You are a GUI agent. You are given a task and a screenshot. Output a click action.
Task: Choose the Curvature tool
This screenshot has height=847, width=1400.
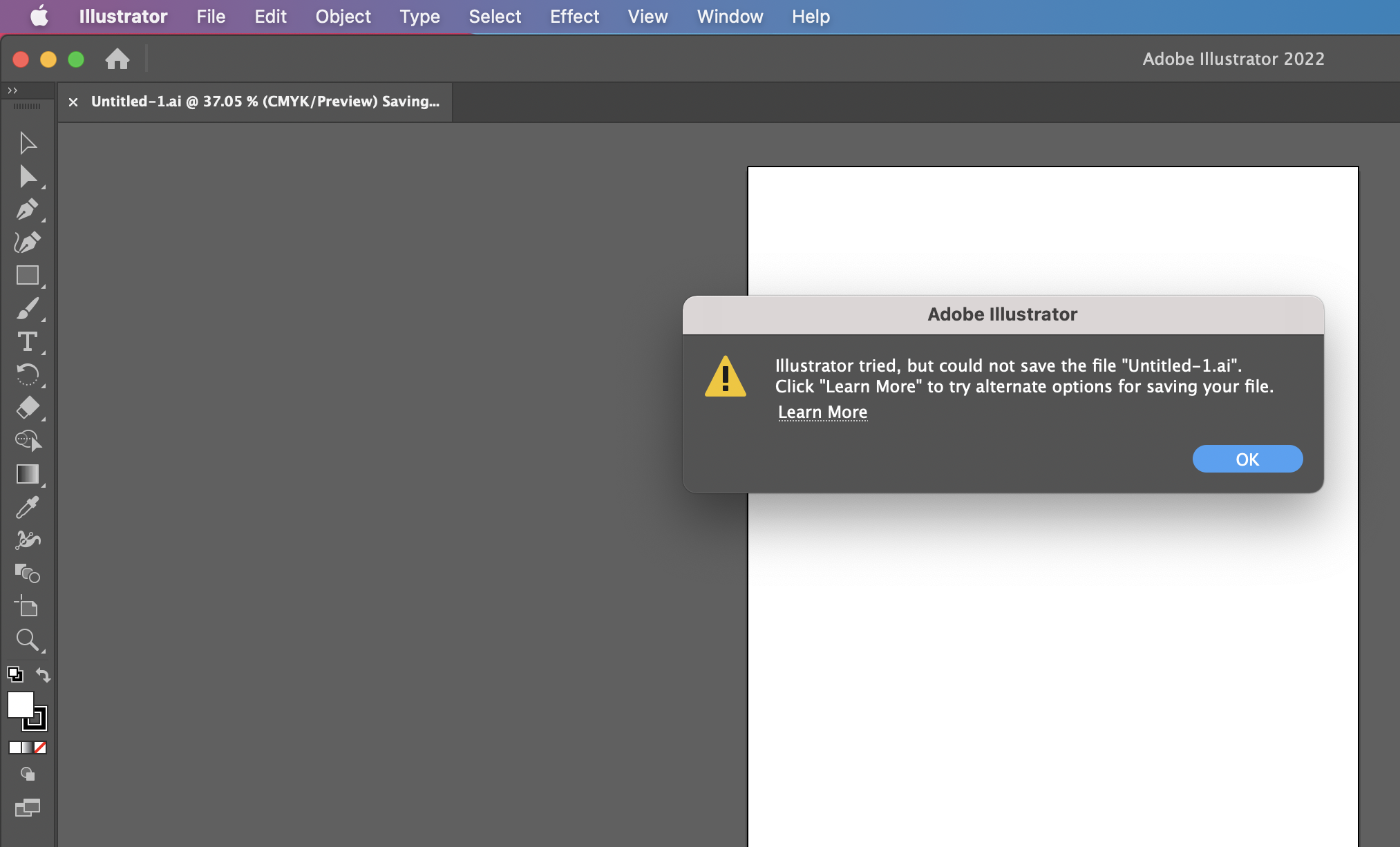point(28,242)
